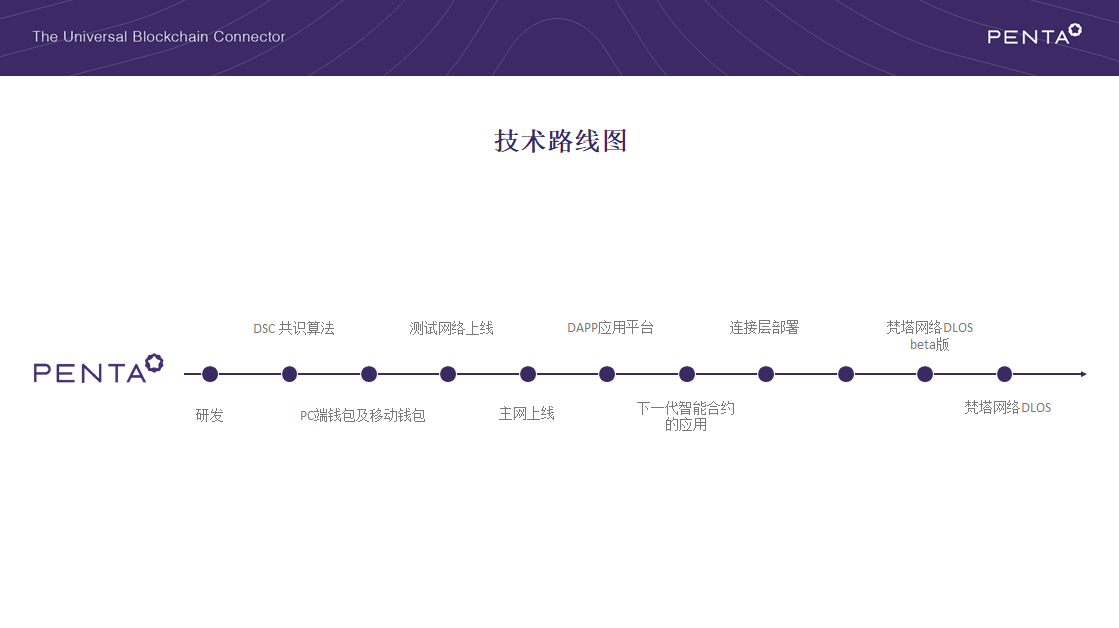Select the timeline dot below 连接层部署
The image size is (1119, 628).
pos(766,374)
